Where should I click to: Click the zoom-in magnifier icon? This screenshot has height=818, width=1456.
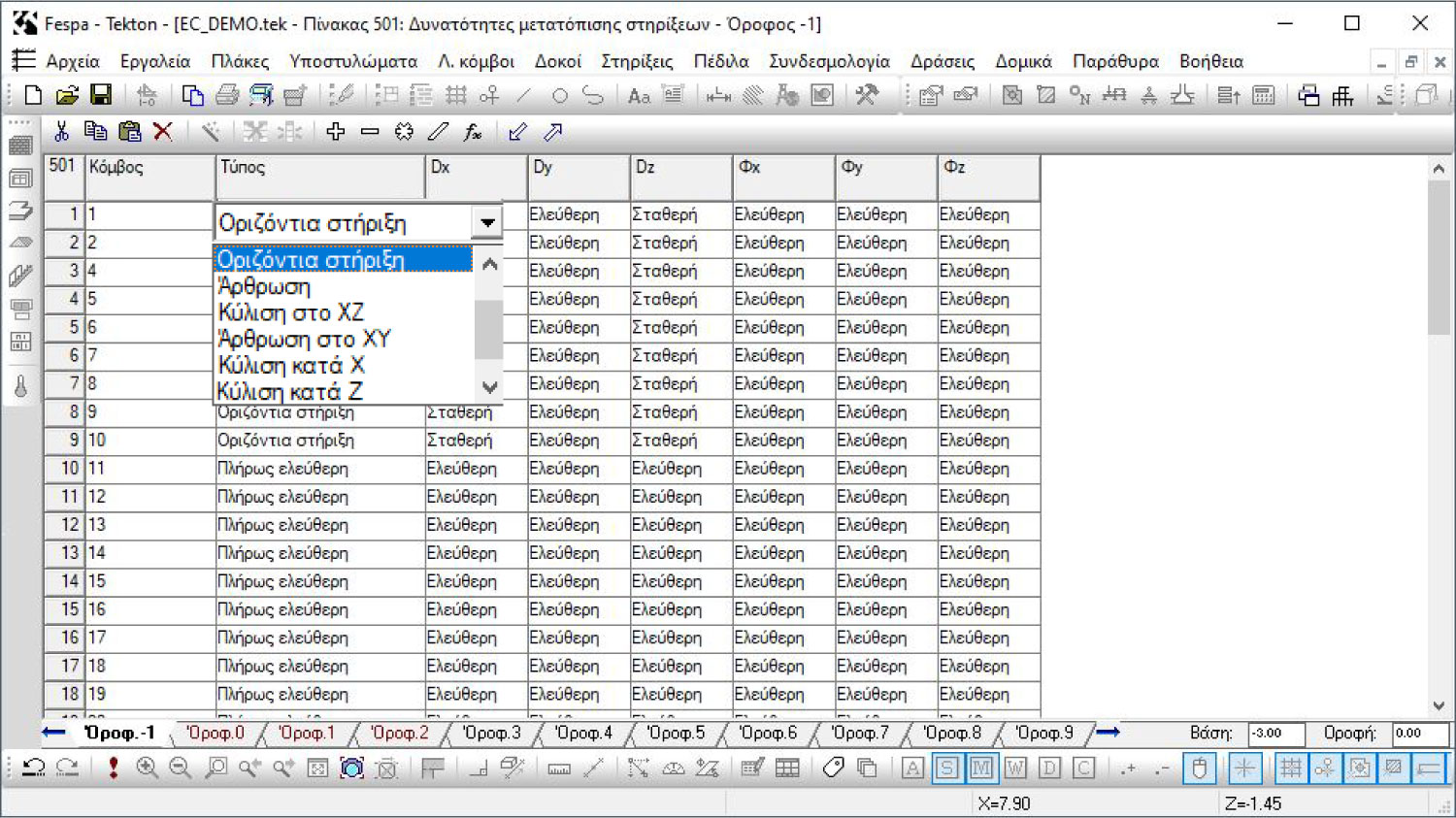[147, 769]
